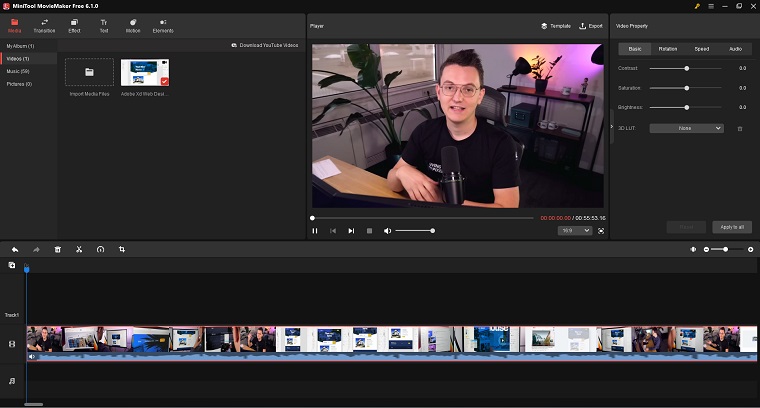This screenshot has height=408, width=760.
Task: Go to previous frame
Action: coord(333,231)
